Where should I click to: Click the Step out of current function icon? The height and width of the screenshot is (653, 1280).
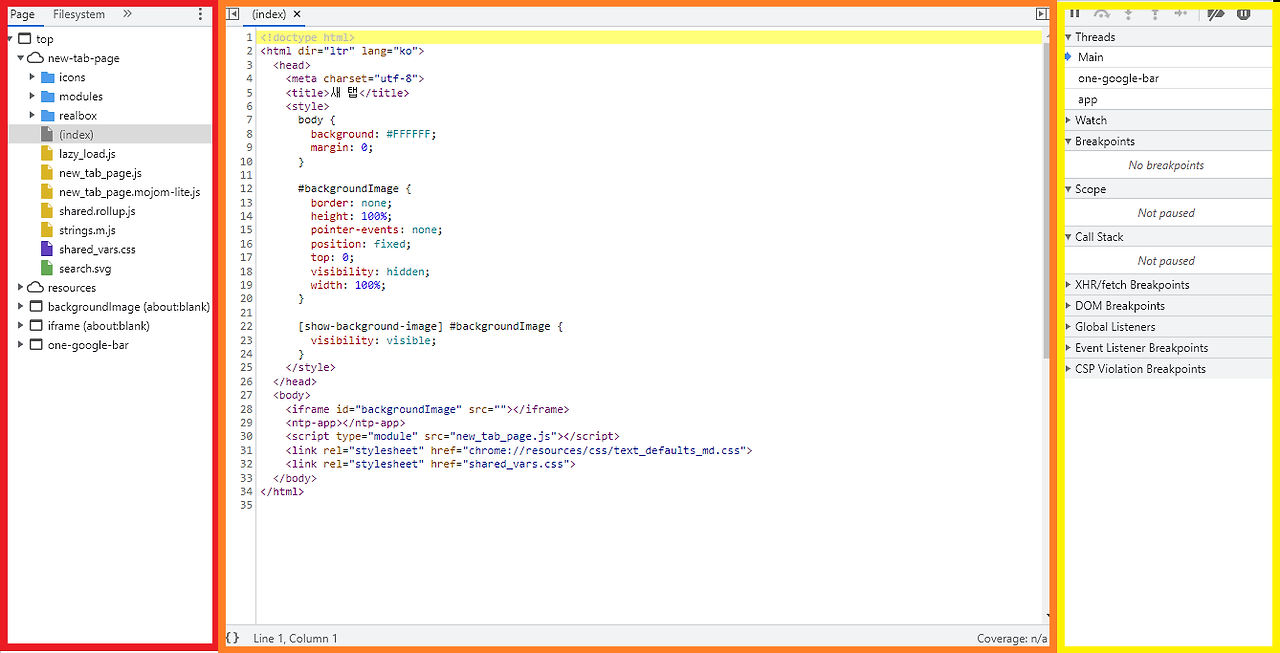(1153, 14)
